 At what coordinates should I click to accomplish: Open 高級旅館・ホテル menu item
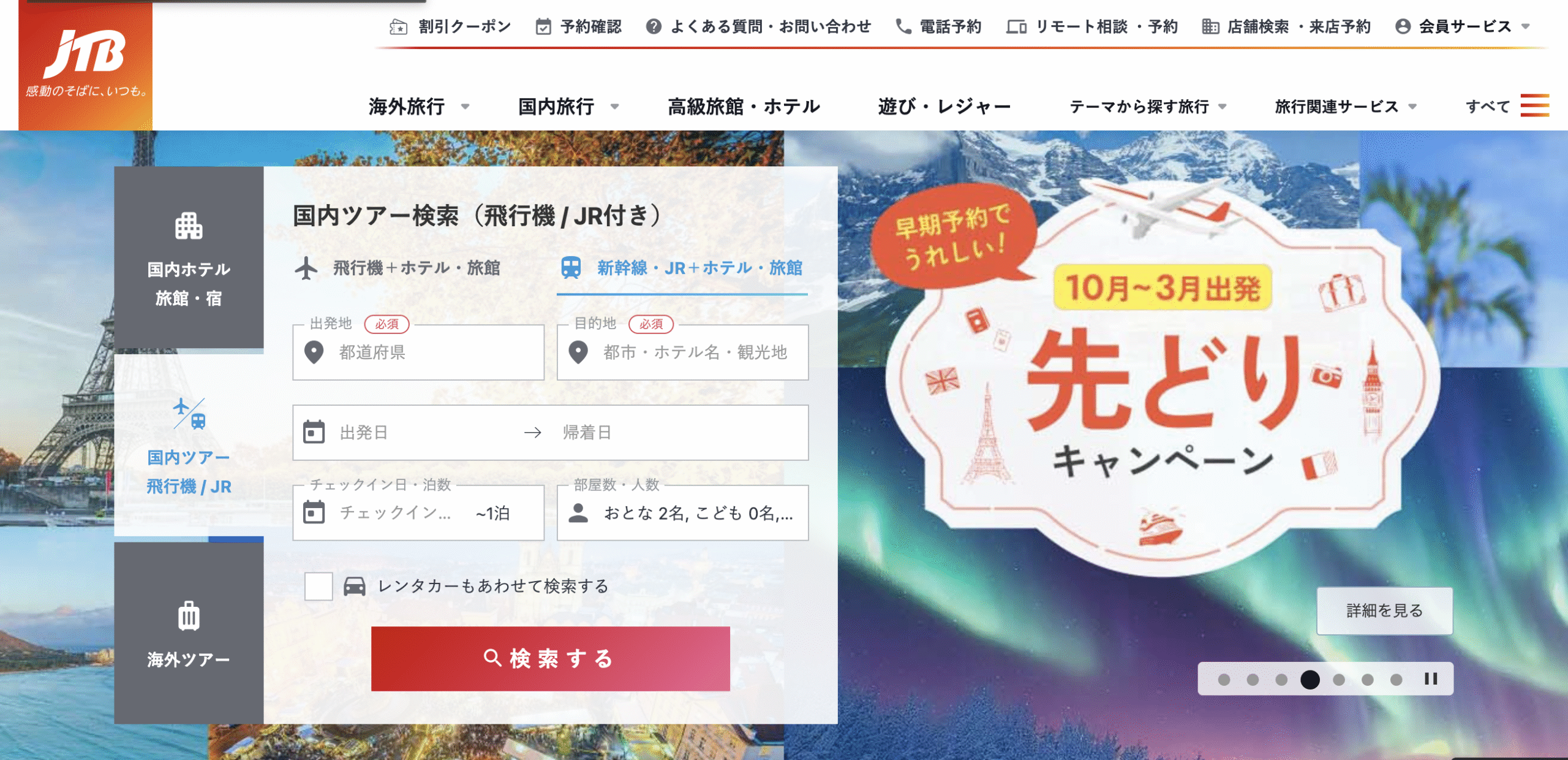point(744,107)
